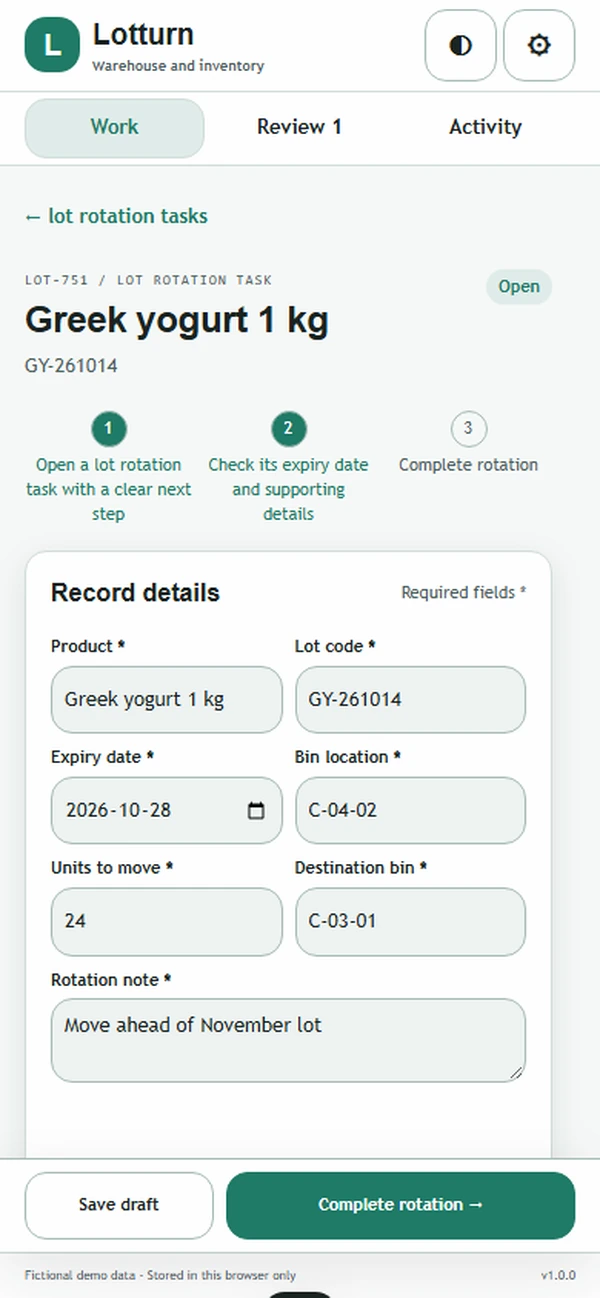Click the Lot code * label

pyautogui.click(x=335, y=646)
